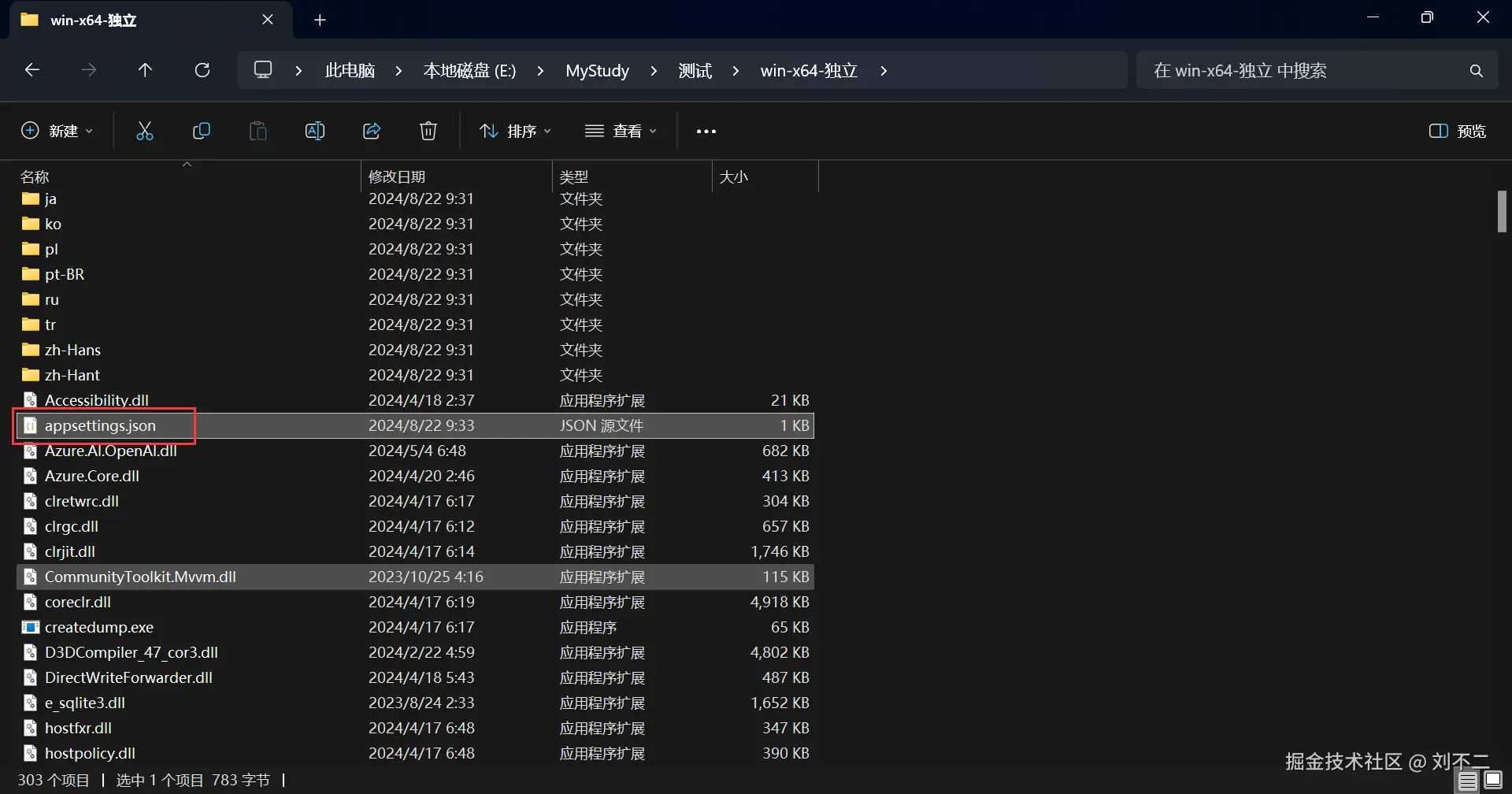Expand chevron after MyStudy breadcrumb
Screen dimensions: 1512x794
point(654,71)
